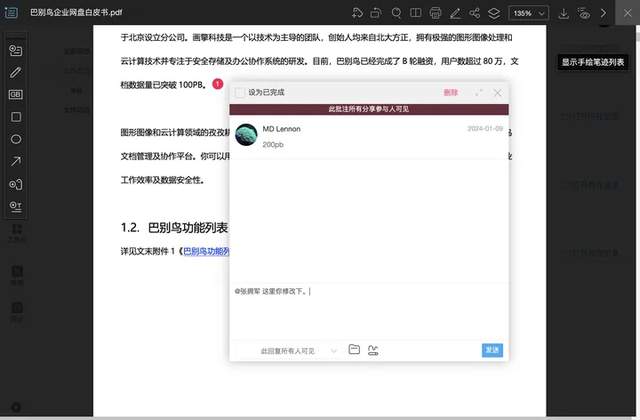Image resolution: width=640 pixels, height=420 pixels.
Task: Open the layers icon in top toolbar
Action: [494, 13]
